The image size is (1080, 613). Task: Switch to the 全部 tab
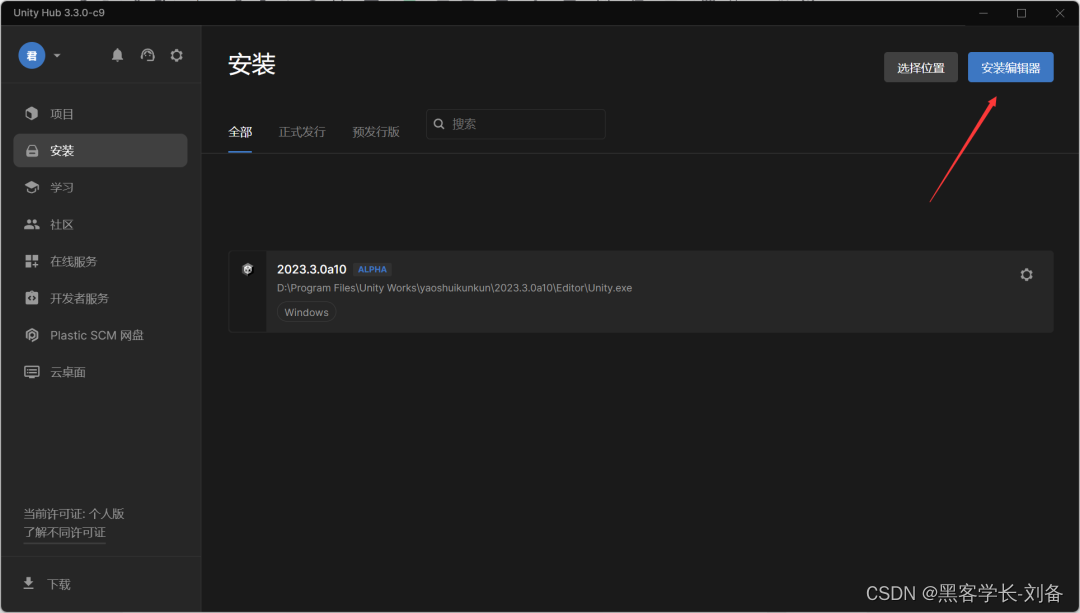tap(240, 132)
